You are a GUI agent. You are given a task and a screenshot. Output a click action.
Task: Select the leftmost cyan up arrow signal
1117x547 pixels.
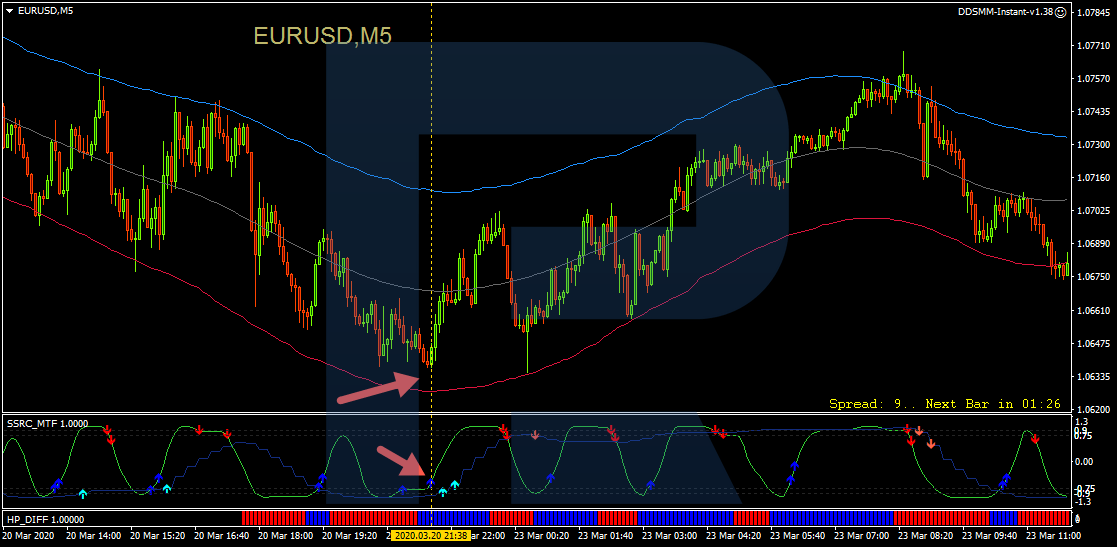pos(83,492)
